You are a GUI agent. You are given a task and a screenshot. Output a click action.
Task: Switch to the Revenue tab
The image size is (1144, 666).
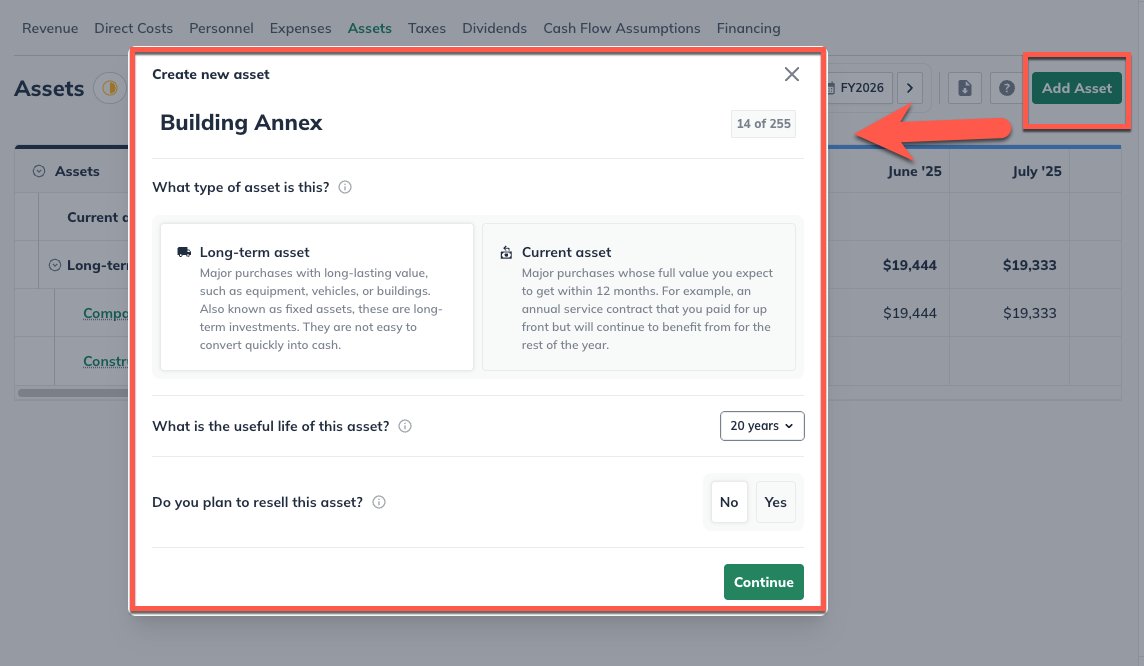[50, 28]
